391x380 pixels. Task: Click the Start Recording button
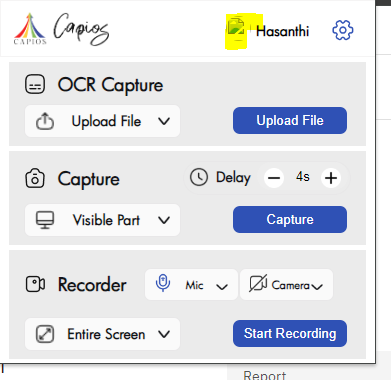click(290, 333)
